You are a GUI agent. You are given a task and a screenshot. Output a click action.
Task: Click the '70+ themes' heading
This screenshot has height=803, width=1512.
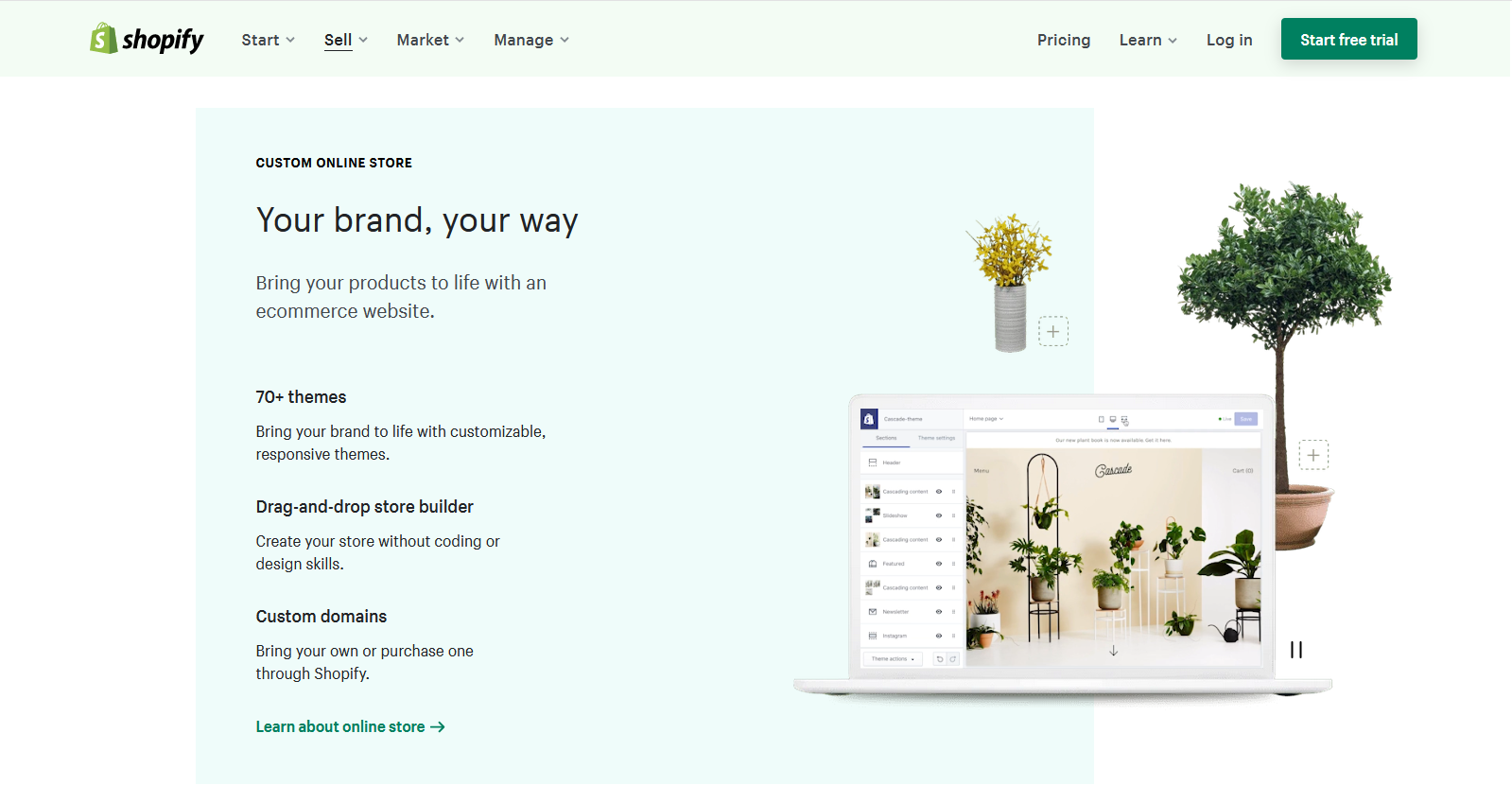[301, 397]
